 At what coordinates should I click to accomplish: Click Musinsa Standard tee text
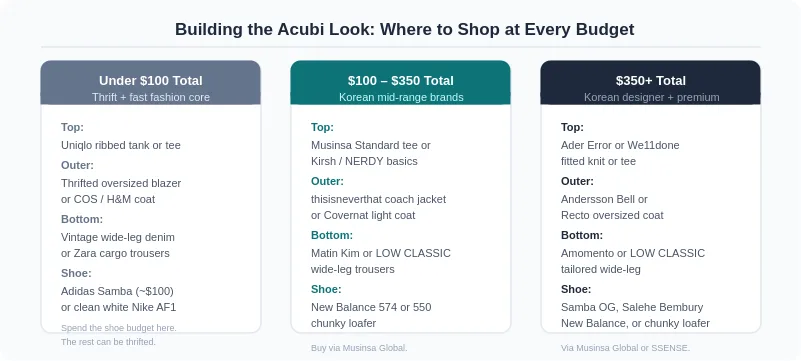click(x=371, y=146)
